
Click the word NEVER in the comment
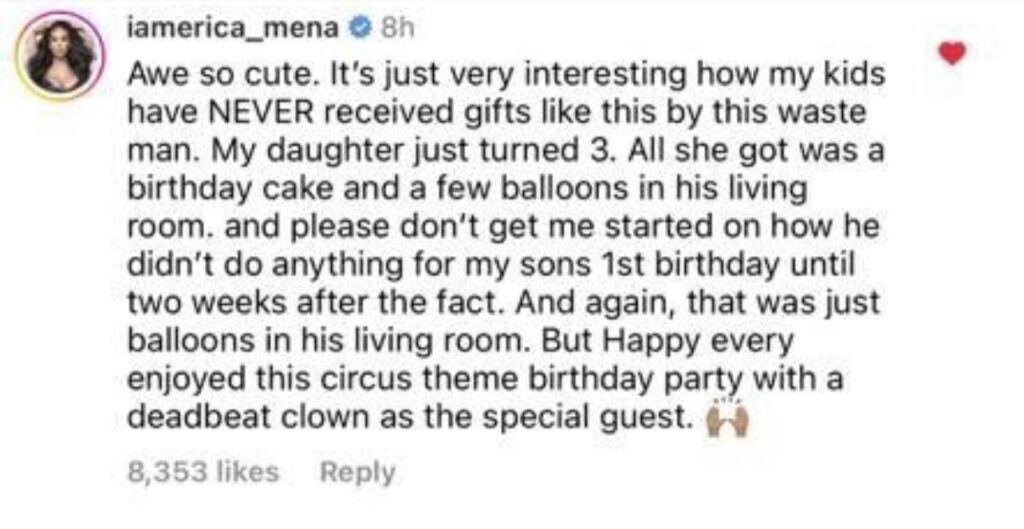pyautogui.click(x=255, y=113)
